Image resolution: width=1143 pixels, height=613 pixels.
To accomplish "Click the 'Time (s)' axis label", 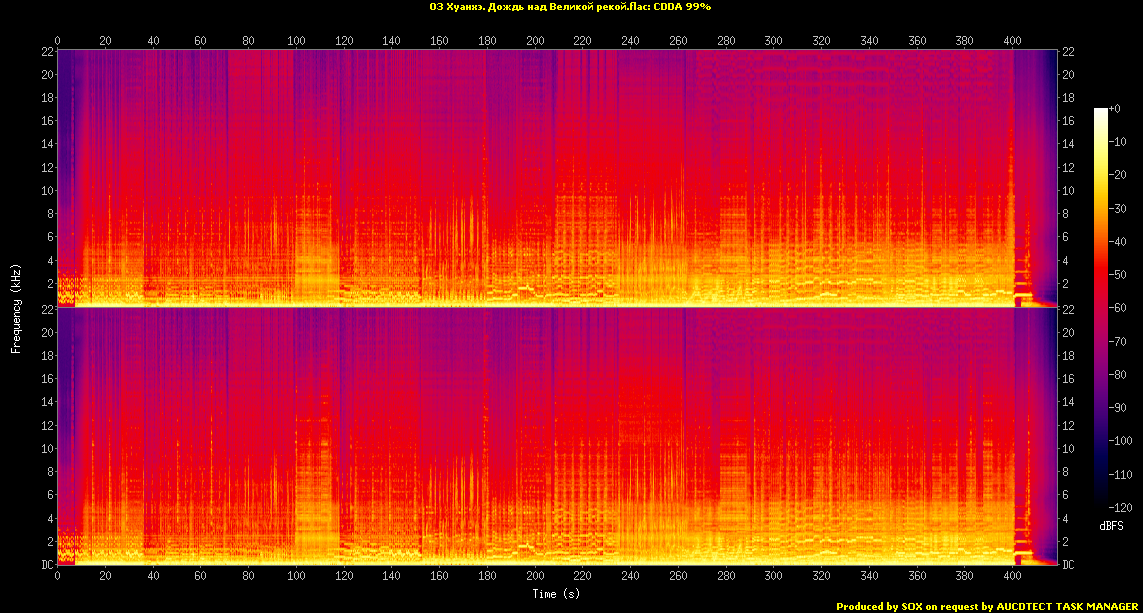I will click(x=558, y=594).
